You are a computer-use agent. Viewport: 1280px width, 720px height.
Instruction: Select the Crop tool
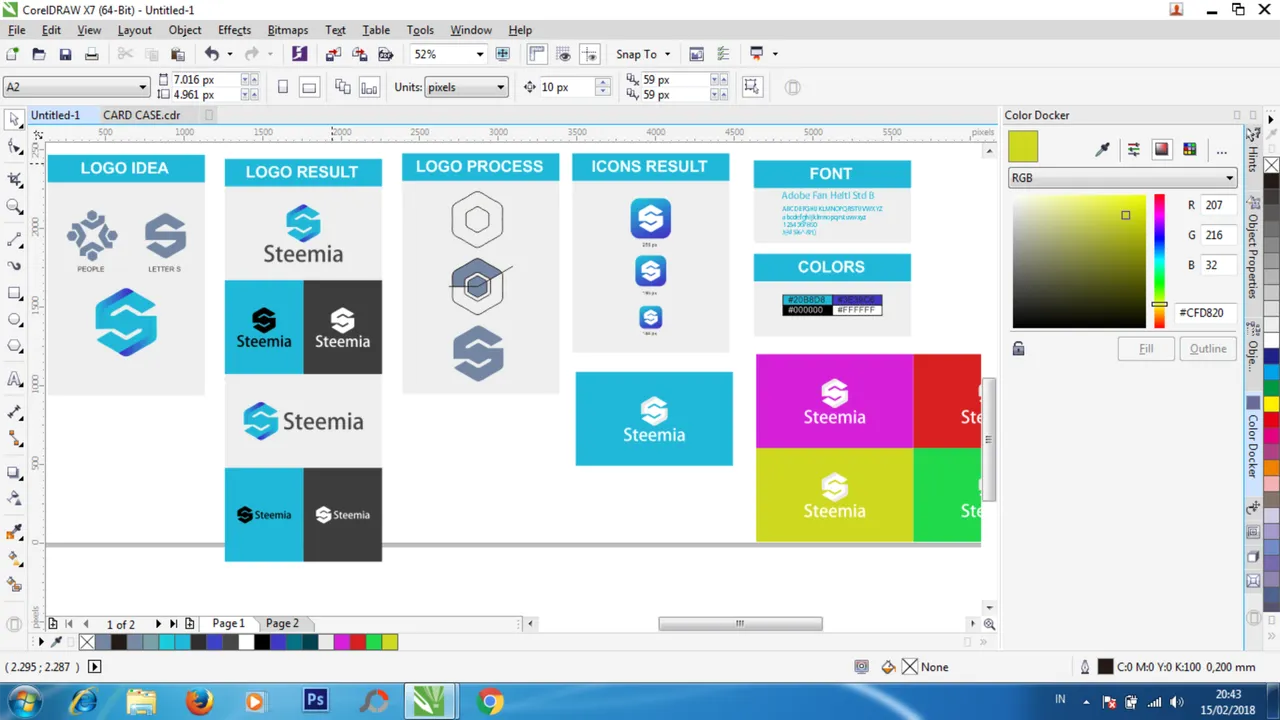click(14, 180)
